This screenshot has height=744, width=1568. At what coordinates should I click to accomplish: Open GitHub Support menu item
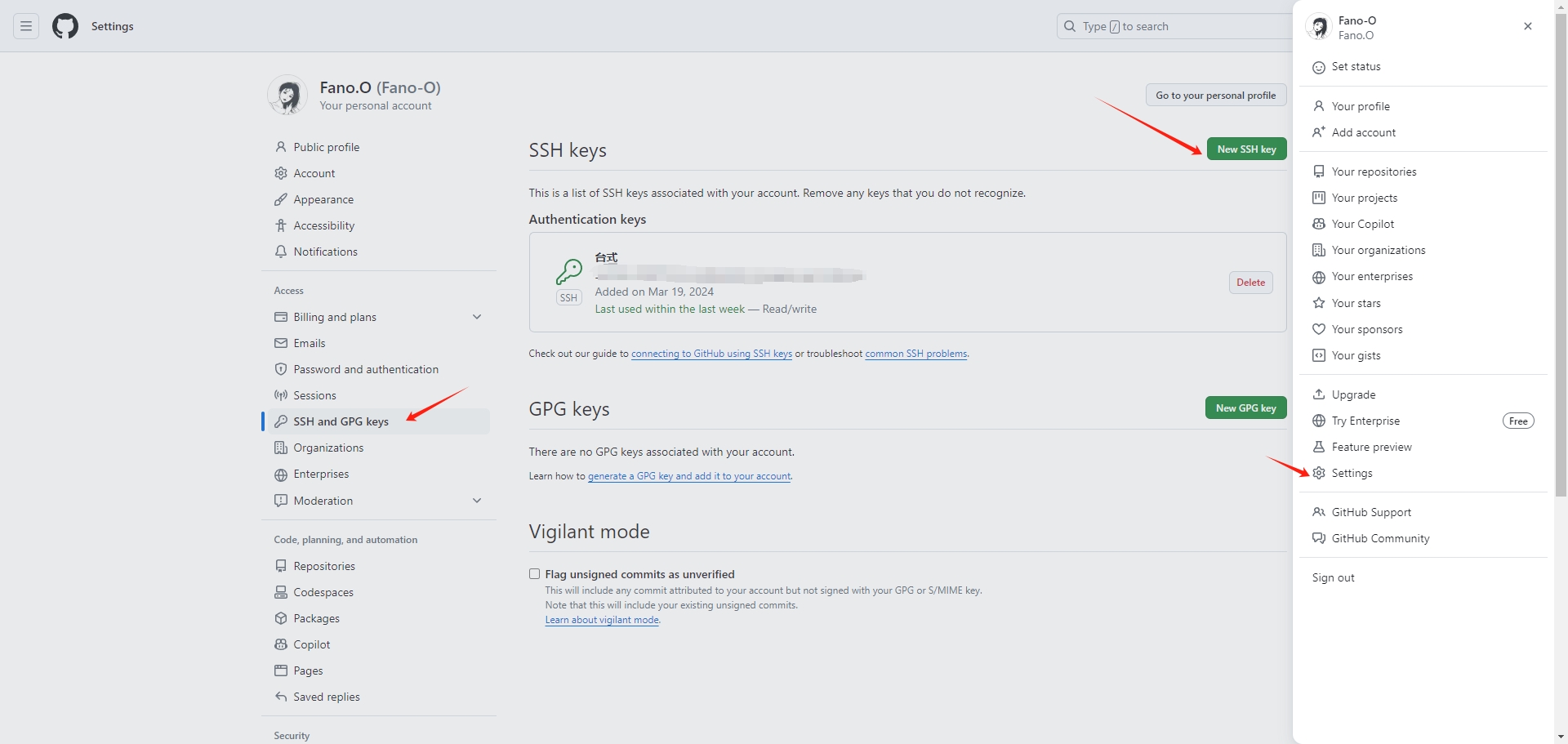[1423, 512]
